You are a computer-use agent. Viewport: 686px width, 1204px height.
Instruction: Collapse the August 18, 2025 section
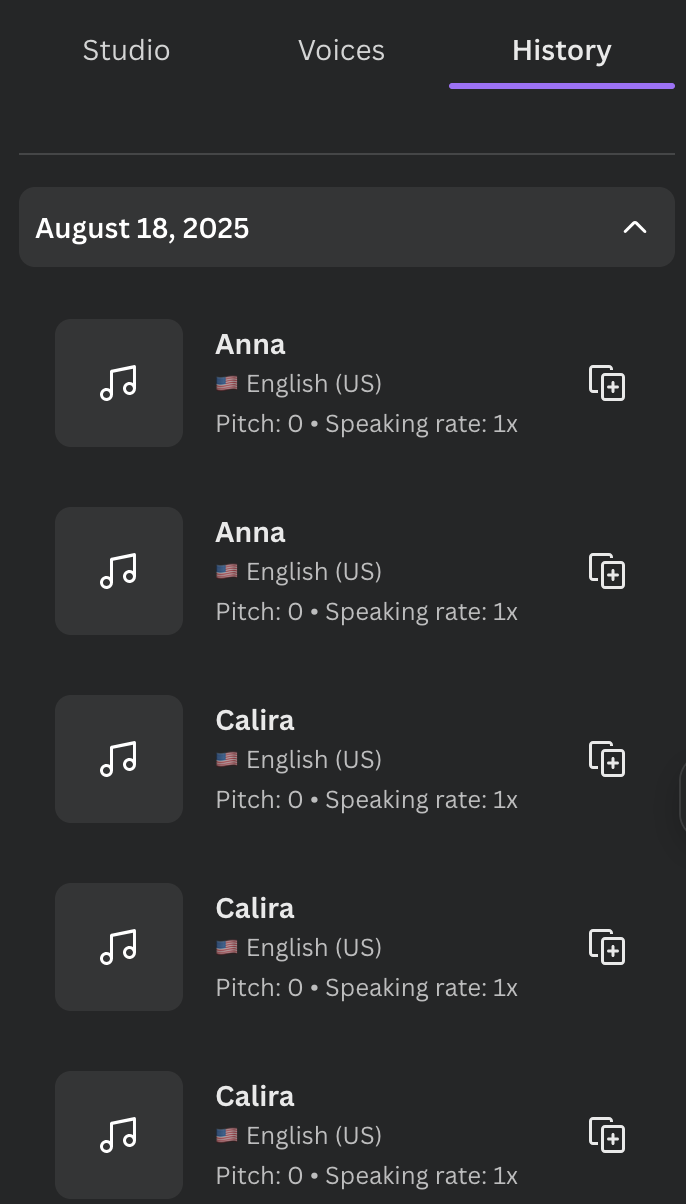tap(635, 228)
